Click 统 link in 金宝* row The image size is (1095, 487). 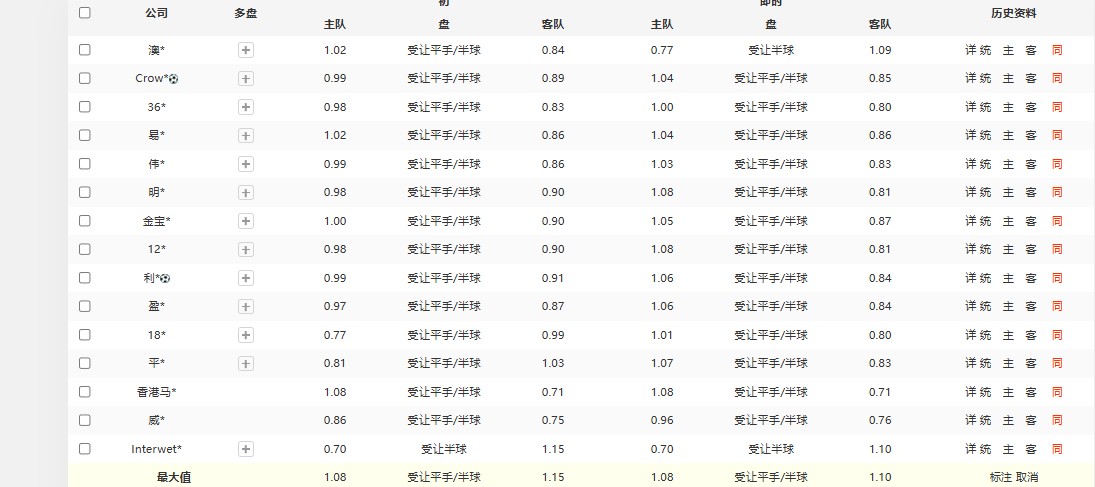tap(985, 221)
